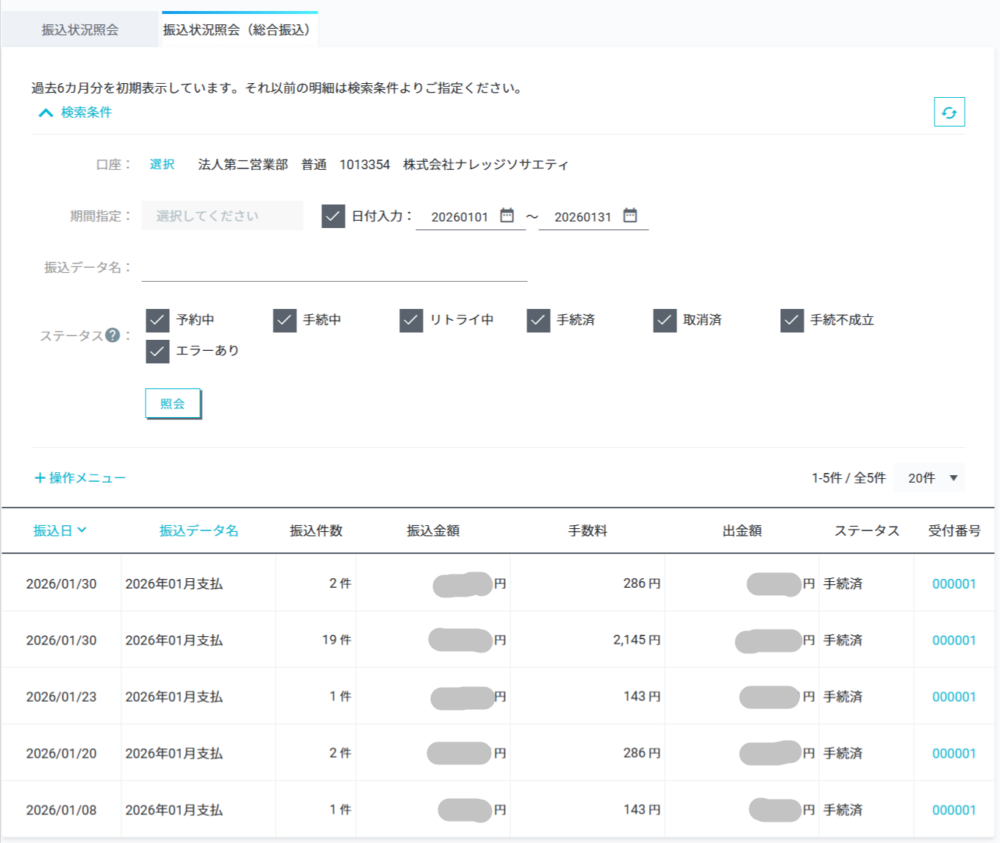Screen dimensions: 1000x843
Task: Uncheck the 予約中 status checkbox
Action: point(157,320)
